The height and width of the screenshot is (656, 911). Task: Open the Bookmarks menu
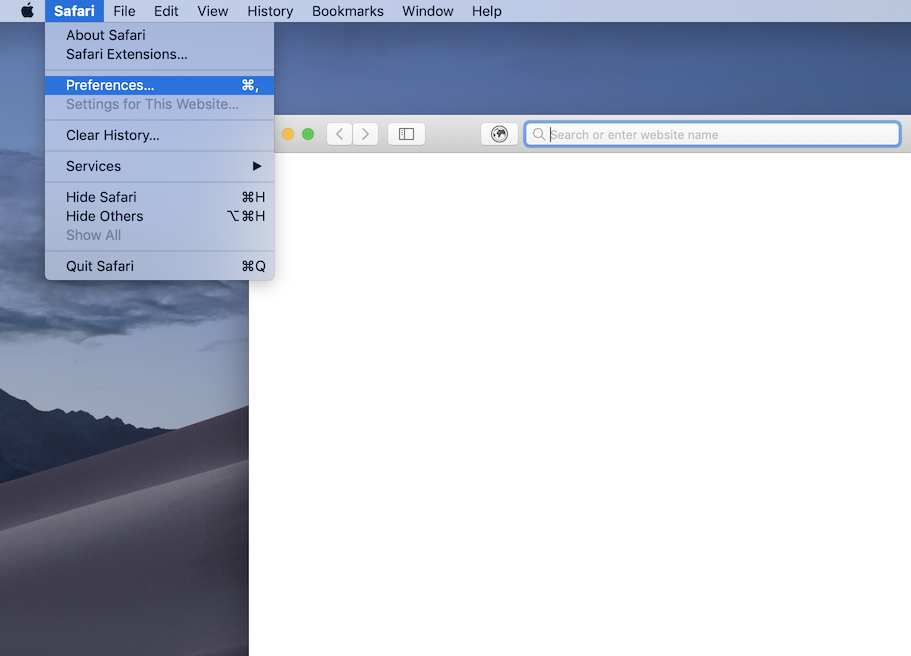[347, 11]
